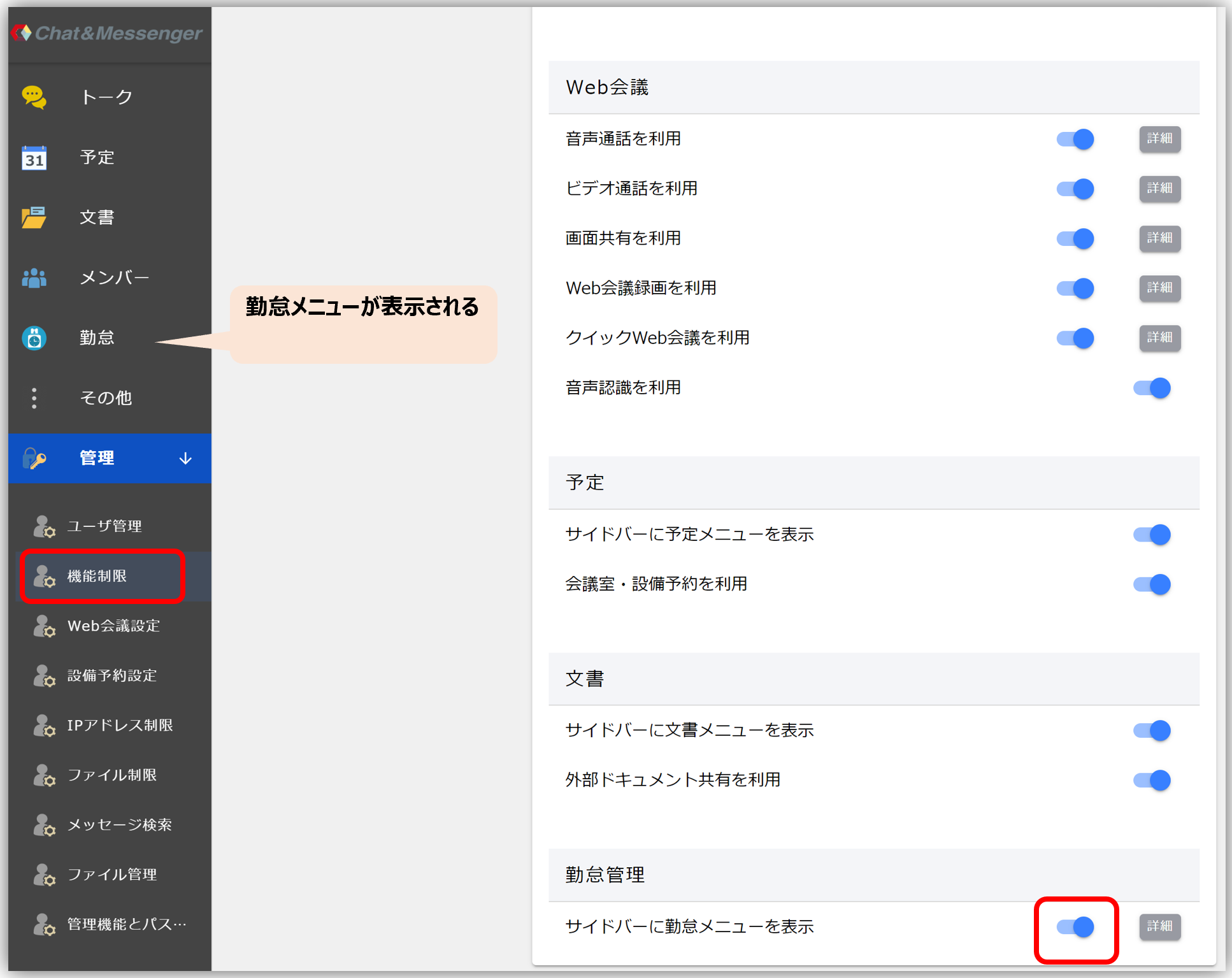1232x978 pixels.
Task: Open 勤怠 in the sidebar
Action: [x=110, y=338]
